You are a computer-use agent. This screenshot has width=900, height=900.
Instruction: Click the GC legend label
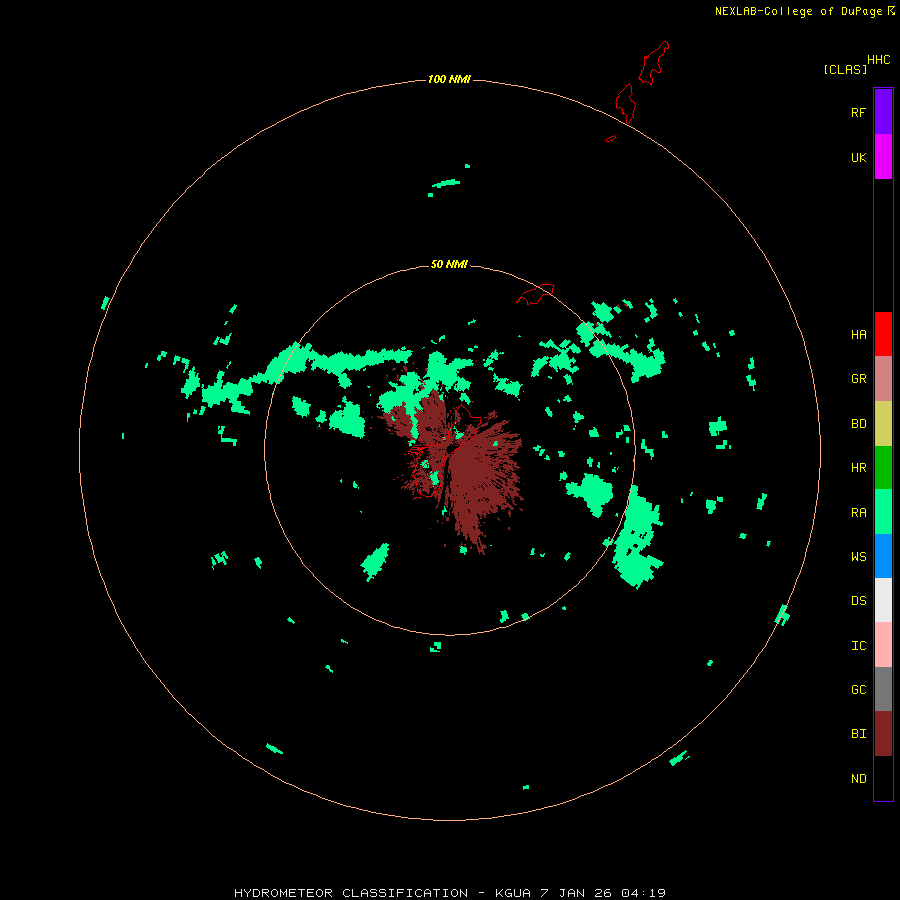coord(859,690)
